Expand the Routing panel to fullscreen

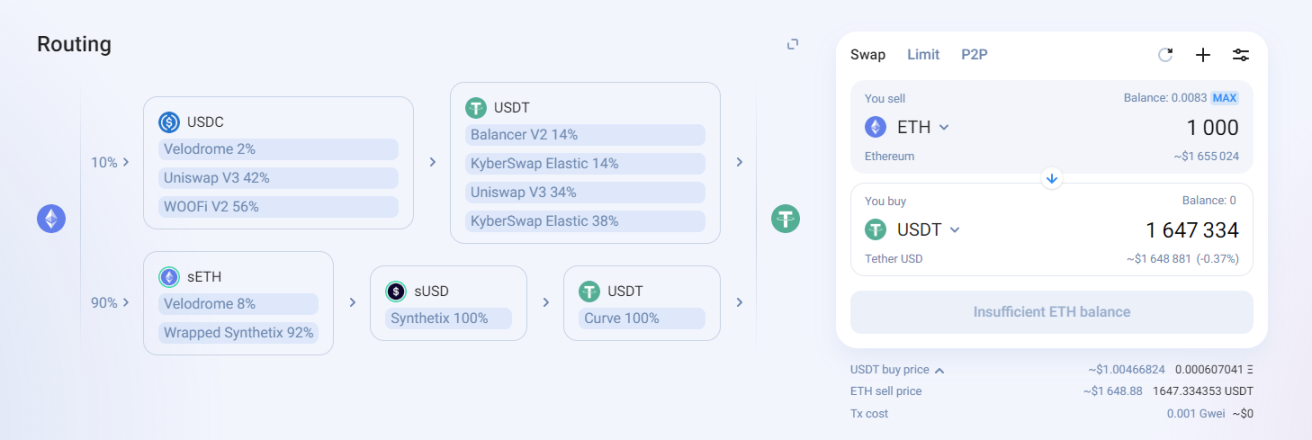tap(793, 44)
